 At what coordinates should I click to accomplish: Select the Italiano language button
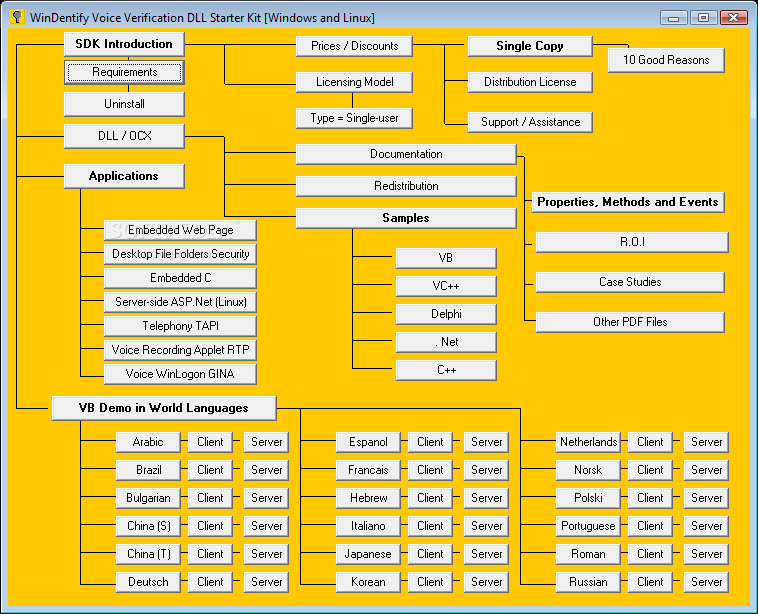pos(368,526)
